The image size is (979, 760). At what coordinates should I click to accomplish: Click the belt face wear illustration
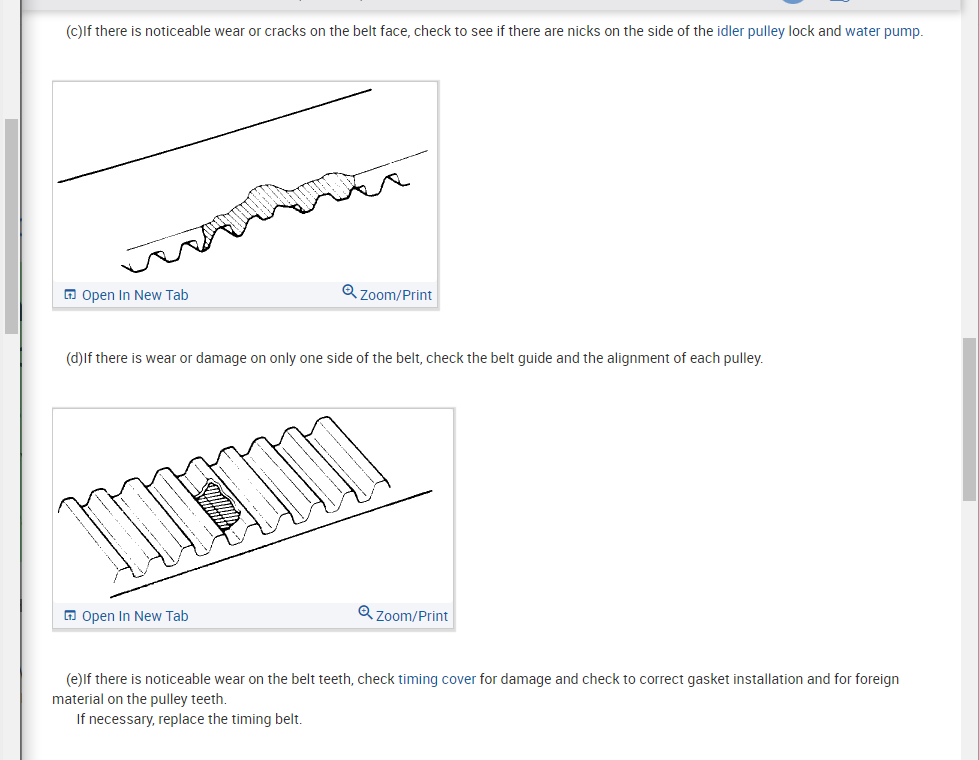pyautogui.click(x=245, y=182)
